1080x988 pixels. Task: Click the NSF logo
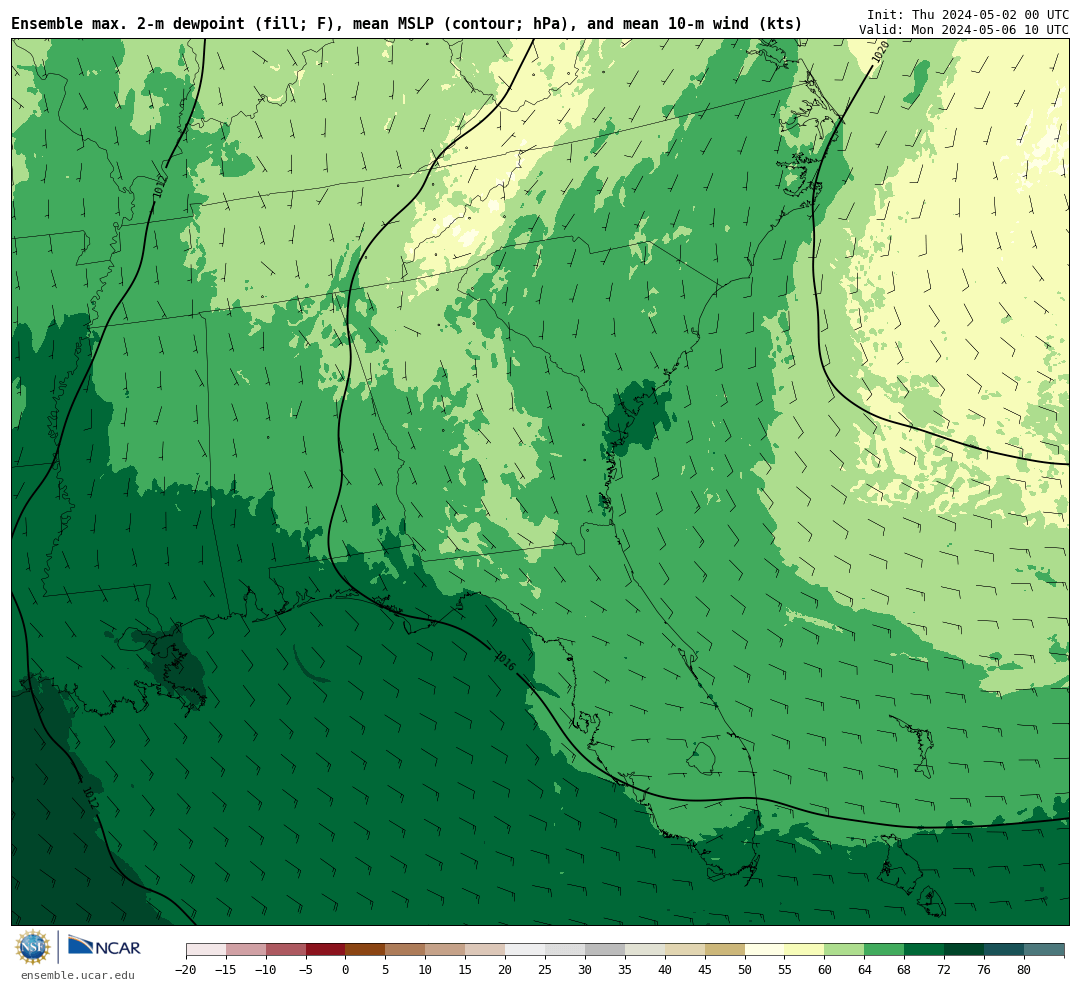pyautogui.click(x=32, y=947)
